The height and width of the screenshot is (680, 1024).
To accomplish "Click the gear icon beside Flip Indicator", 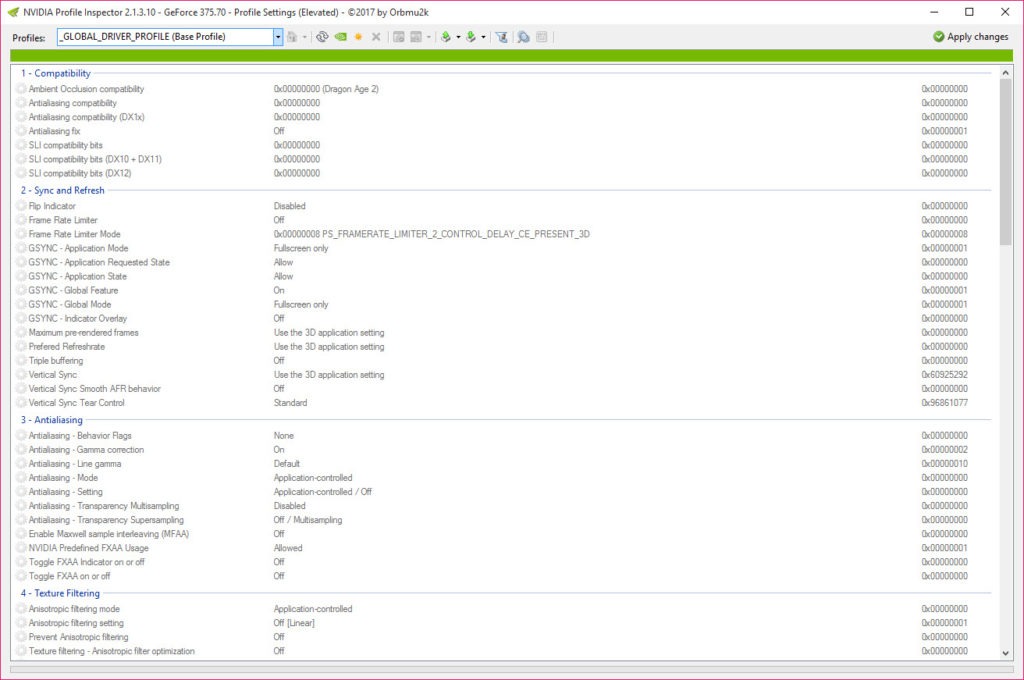I will tap(21, 206).
